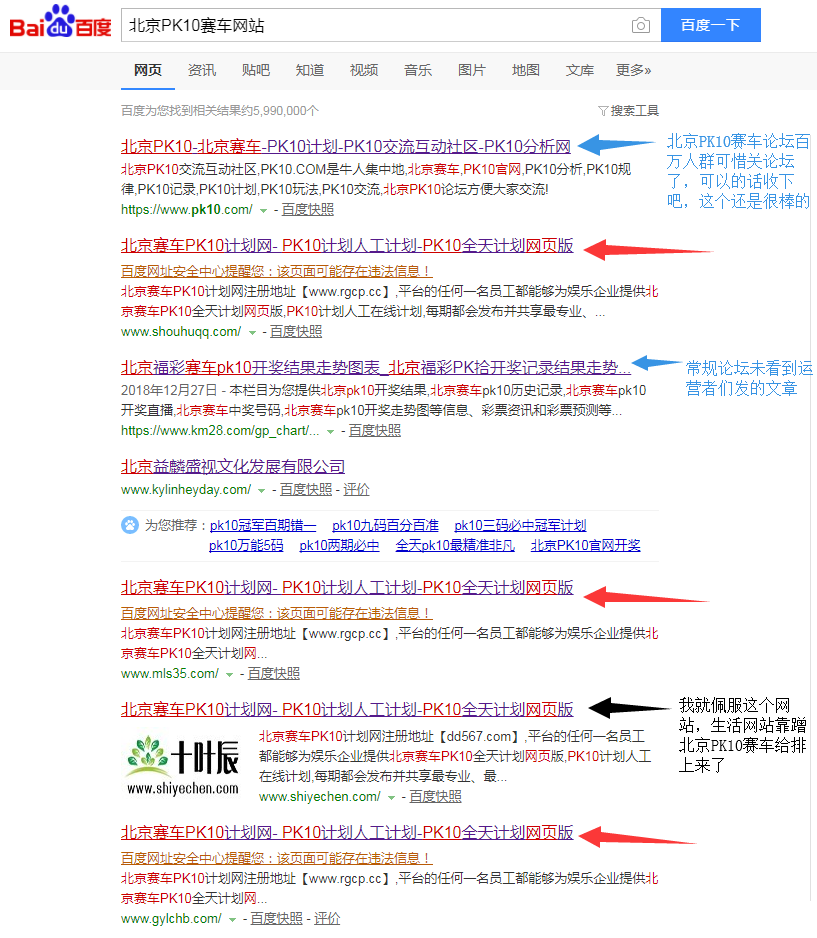The image size is (817, 938).
Task: Click the 百度一下 search button
Action: 711,25
